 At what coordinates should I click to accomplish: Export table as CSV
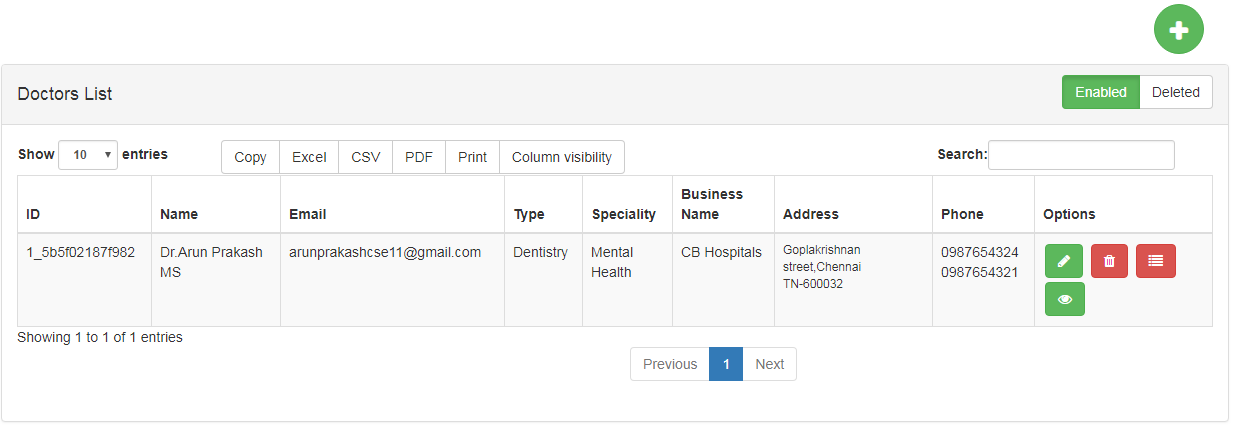click(x=365, y=157)
